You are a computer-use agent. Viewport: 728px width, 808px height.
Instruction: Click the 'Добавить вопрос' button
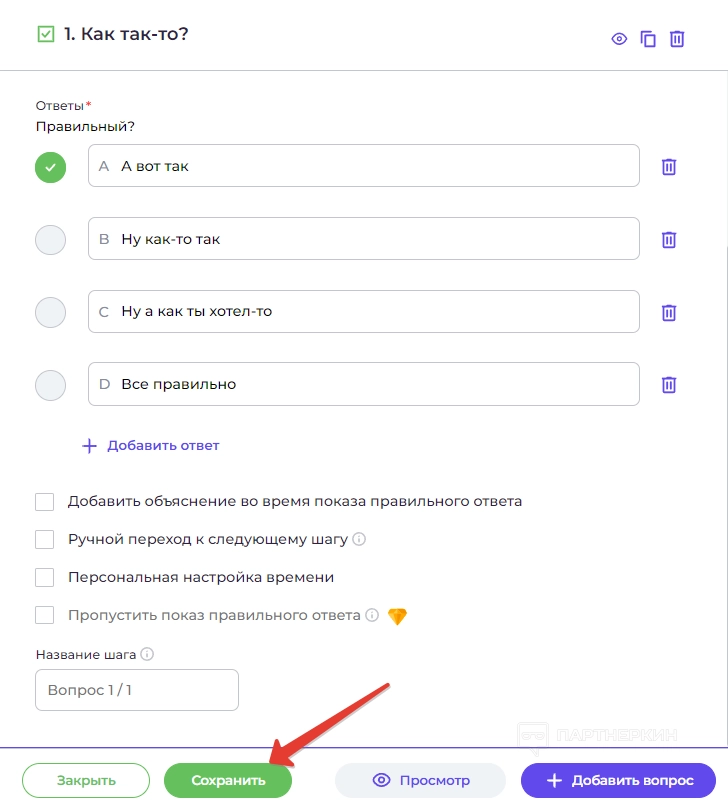(x=618, y=781)
